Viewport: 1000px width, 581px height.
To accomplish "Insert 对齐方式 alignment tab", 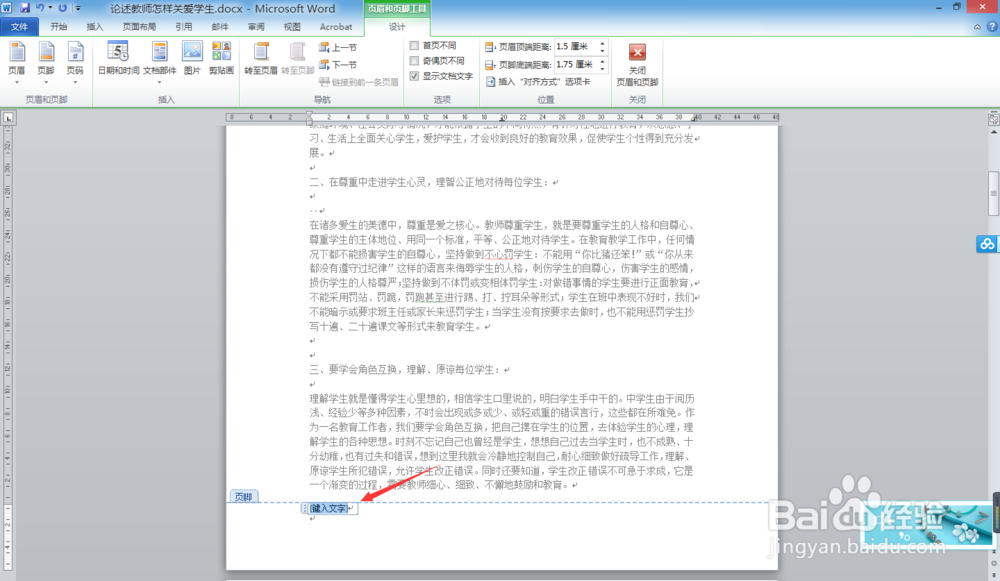I will (x=538, y=82).
